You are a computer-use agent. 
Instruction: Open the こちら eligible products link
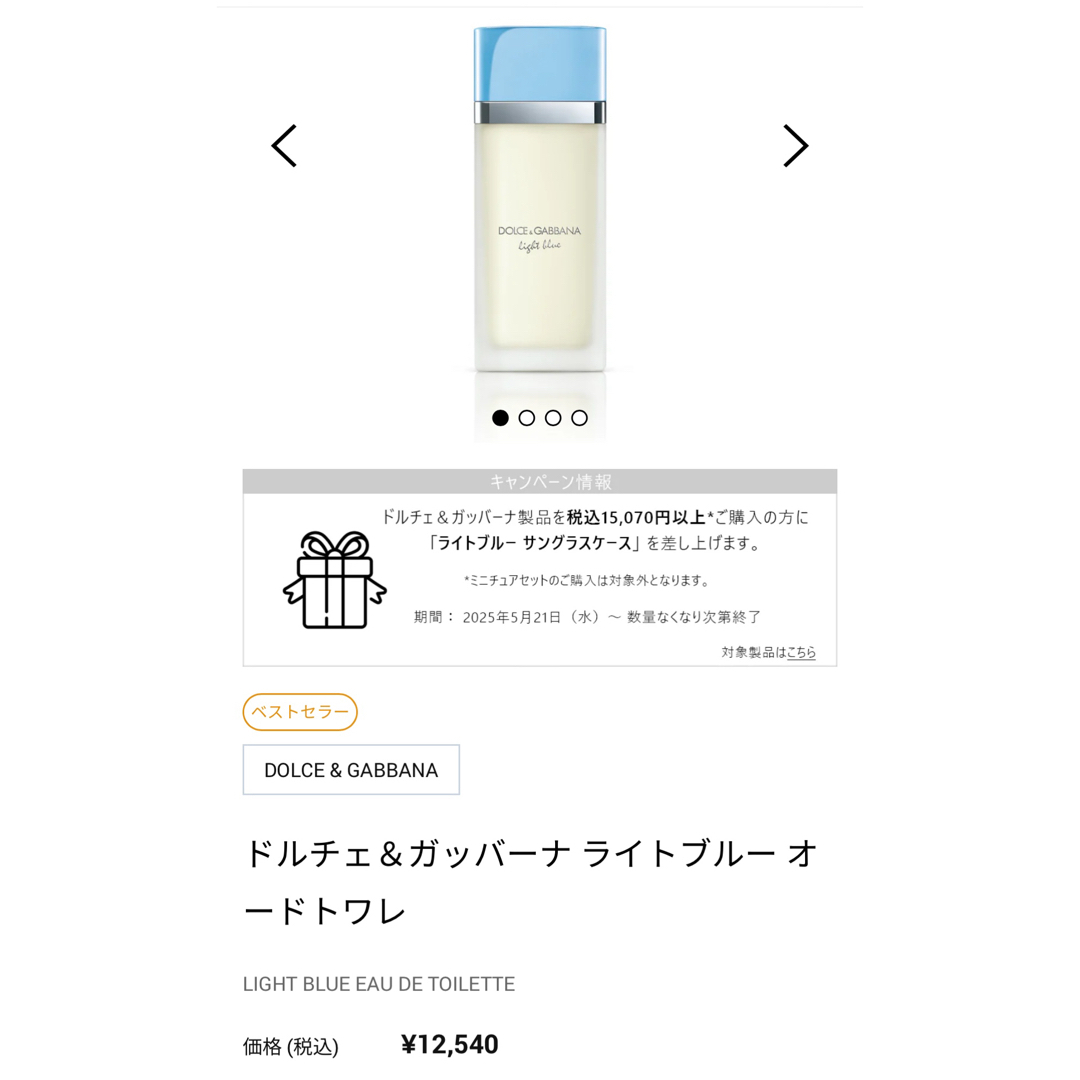coord(801,652)
